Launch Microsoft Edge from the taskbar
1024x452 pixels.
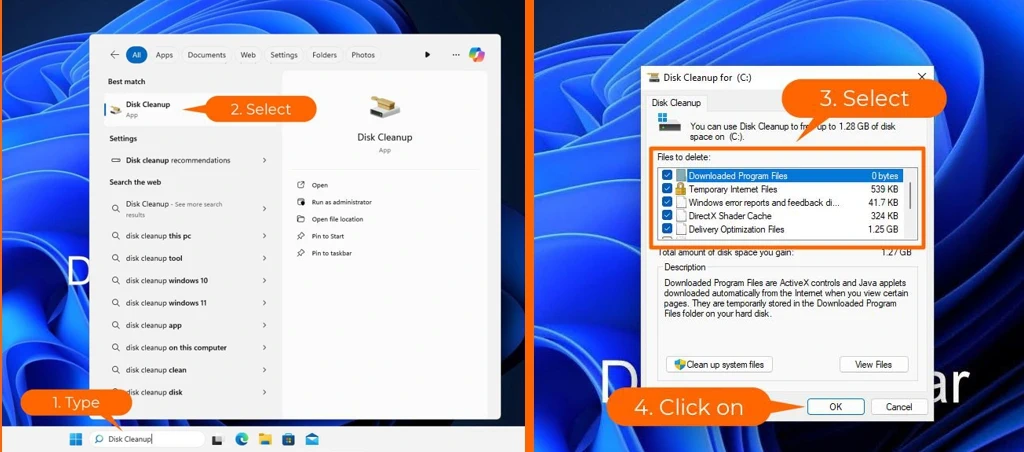[242, 439]
